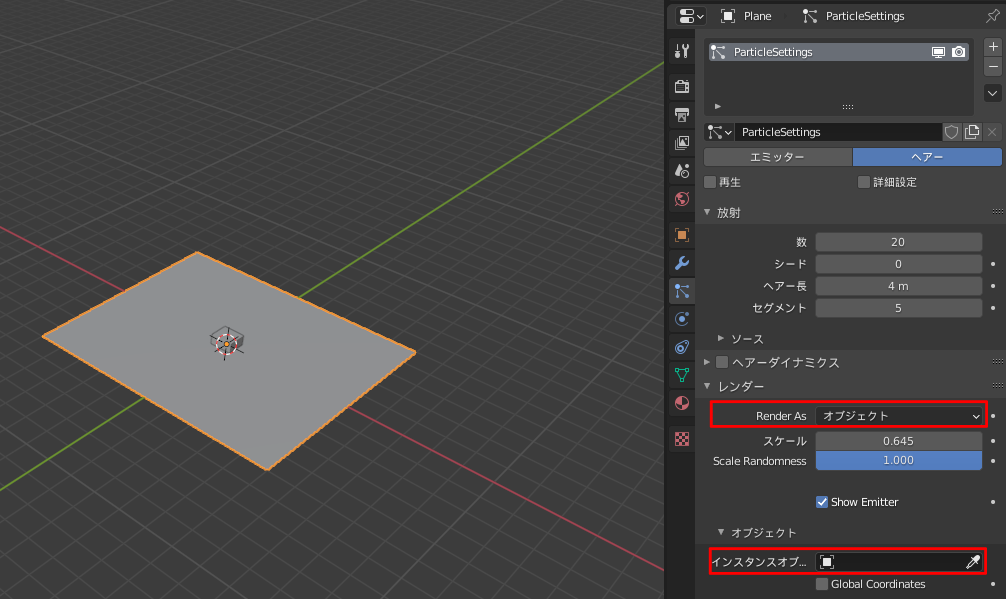Switch particle type to エミッター
This screenshot has height=599, width=1006.
point(778,157)
